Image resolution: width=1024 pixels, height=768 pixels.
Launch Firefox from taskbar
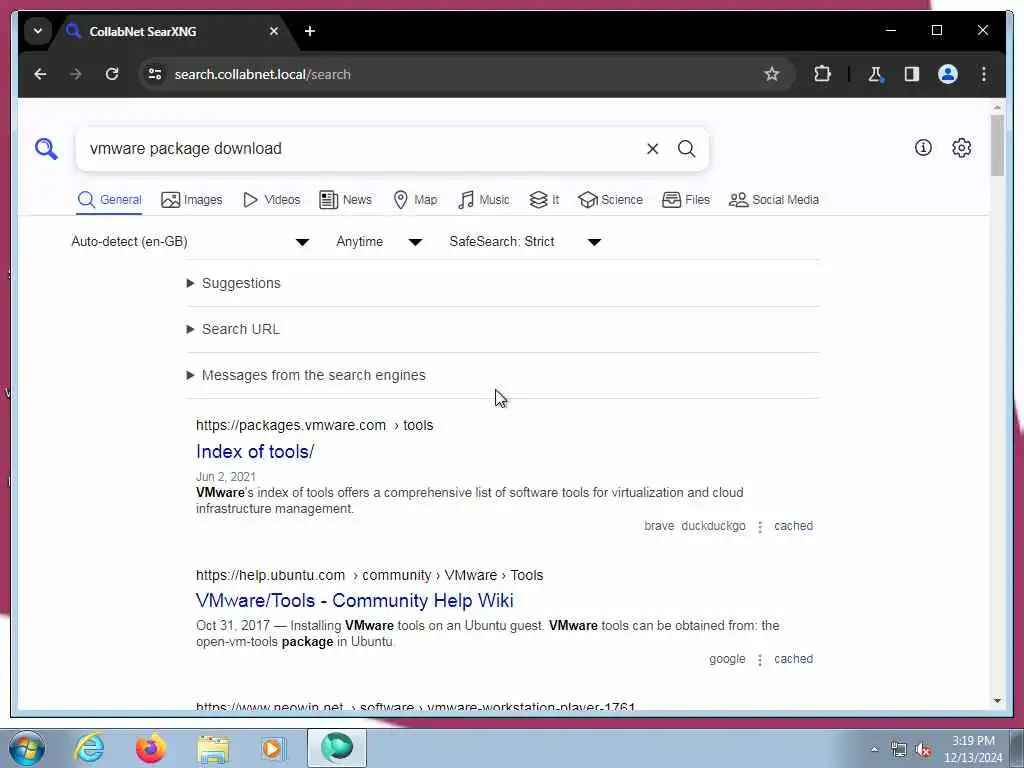point(151,748)
